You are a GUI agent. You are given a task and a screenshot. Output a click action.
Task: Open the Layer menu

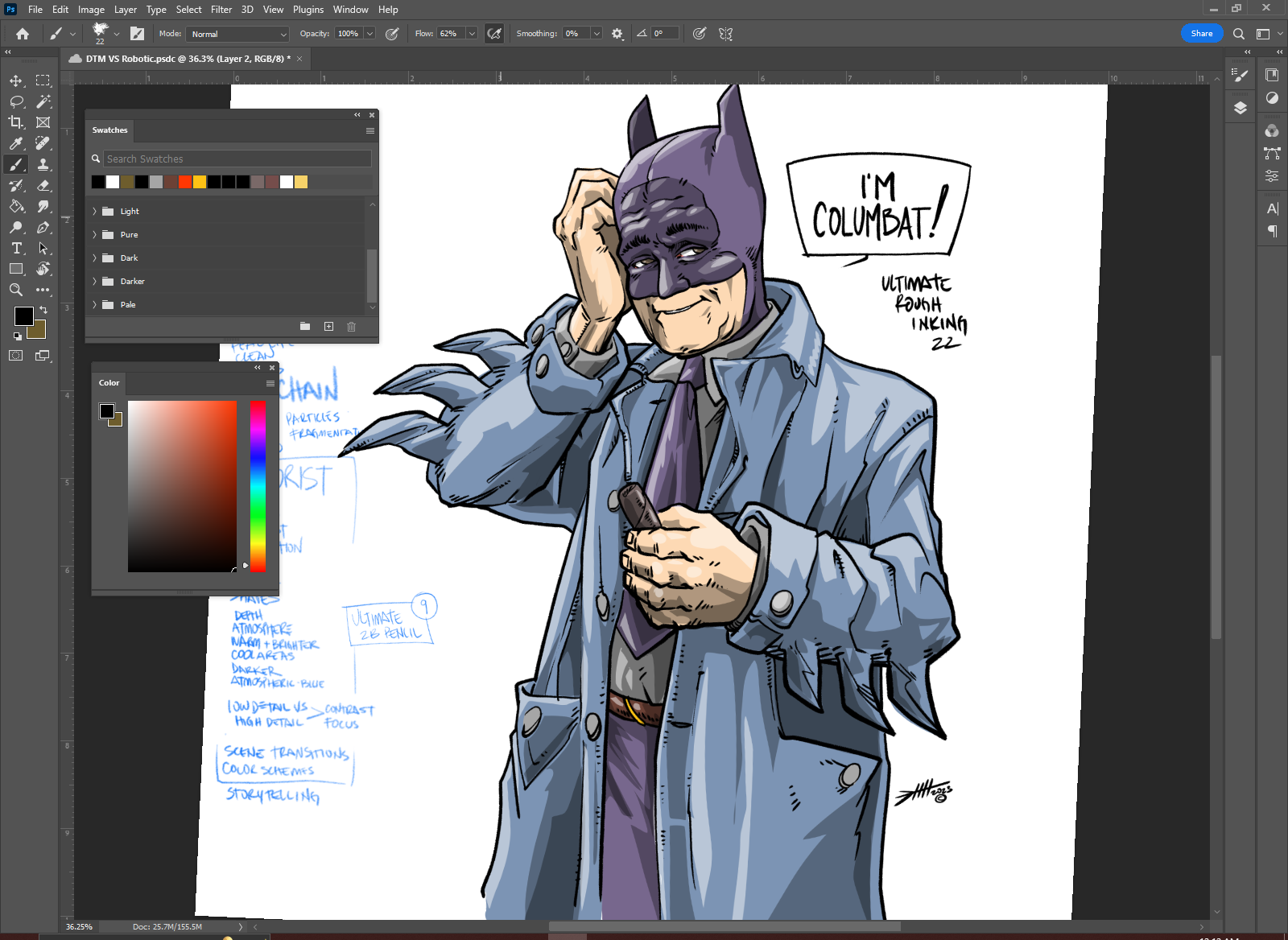pyautogui.click(x=125, y=10)
